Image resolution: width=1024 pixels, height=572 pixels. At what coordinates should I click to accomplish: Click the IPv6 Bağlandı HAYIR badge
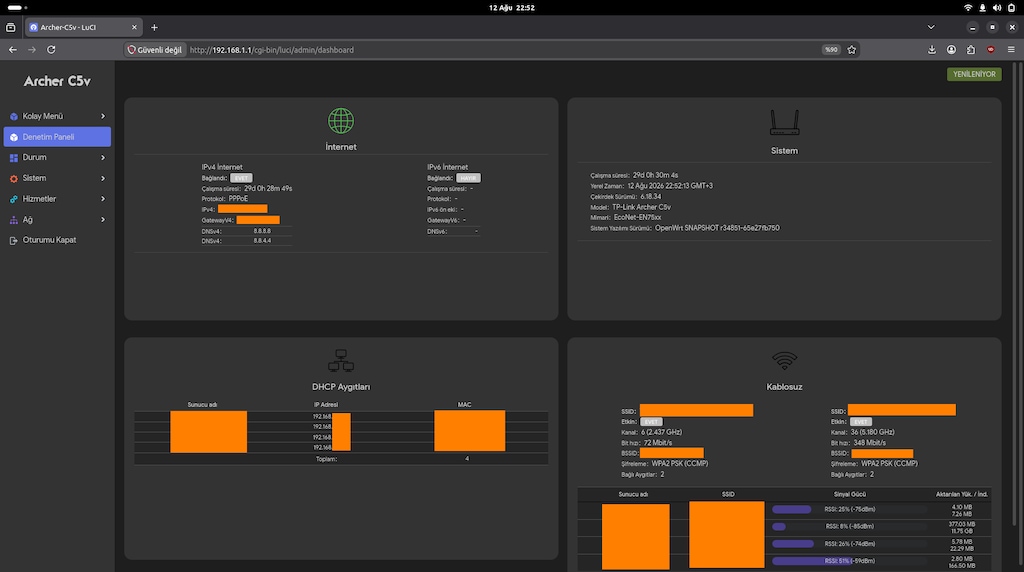468,178
